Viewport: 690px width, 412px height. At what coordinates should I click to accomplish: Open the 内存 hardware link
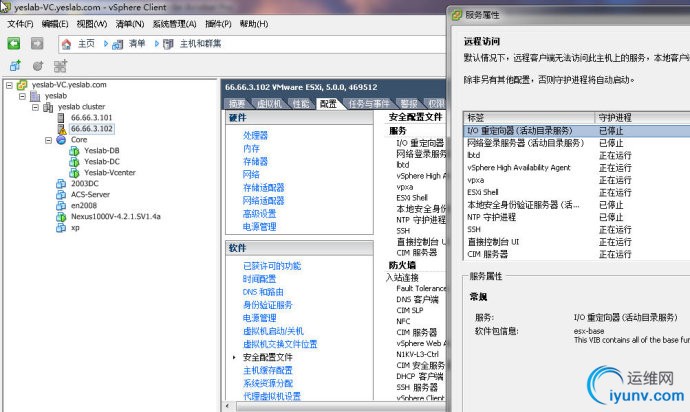coord(251,149)
